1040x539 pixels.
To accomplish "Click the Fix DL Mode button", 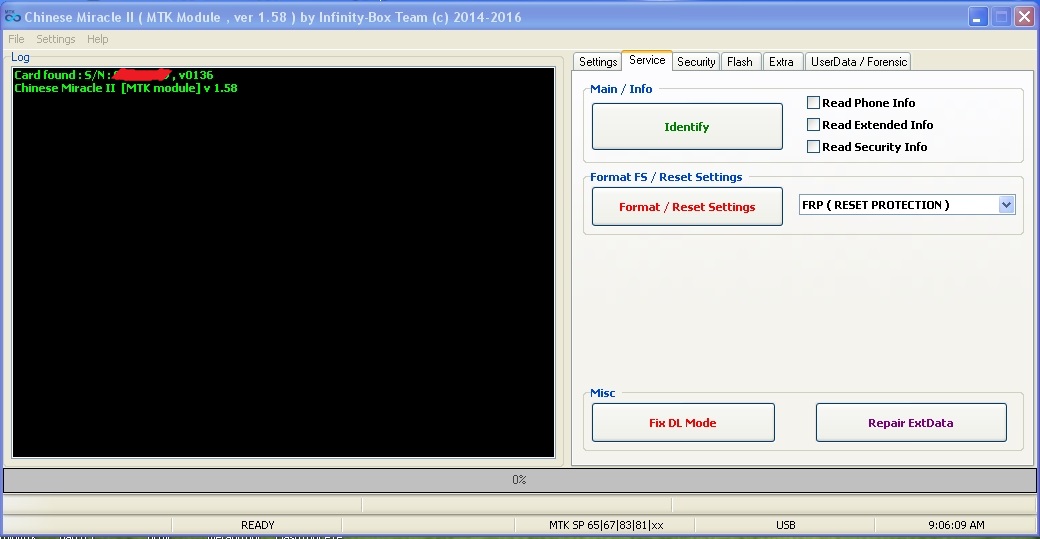I will 683,423.
